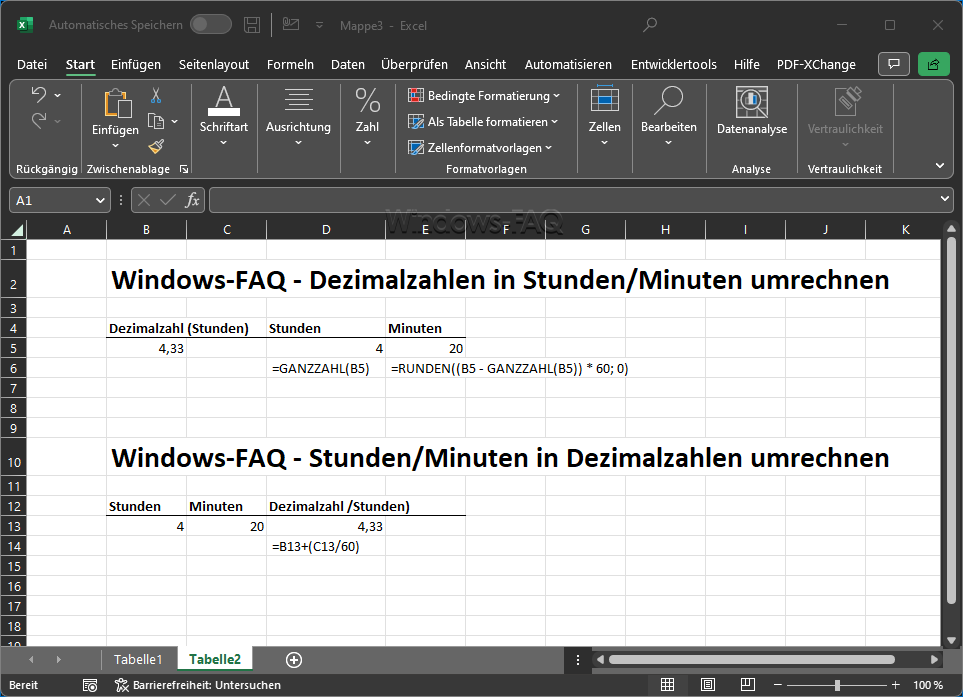The image size is (963, 697).
Task: Click the Datenanalyse button
Action: point(752,111)
